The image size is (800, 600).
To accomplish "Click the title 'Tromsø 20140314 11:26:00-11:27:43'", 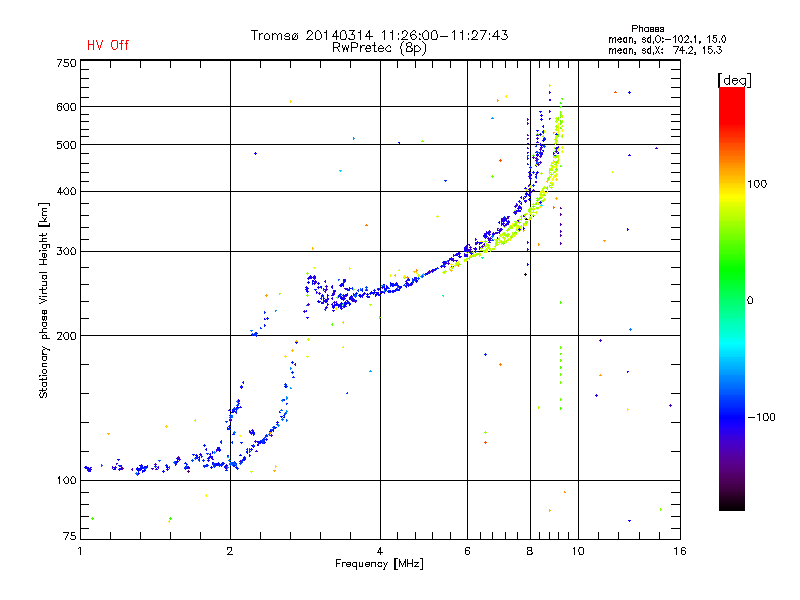I will [x=379, y=35].
